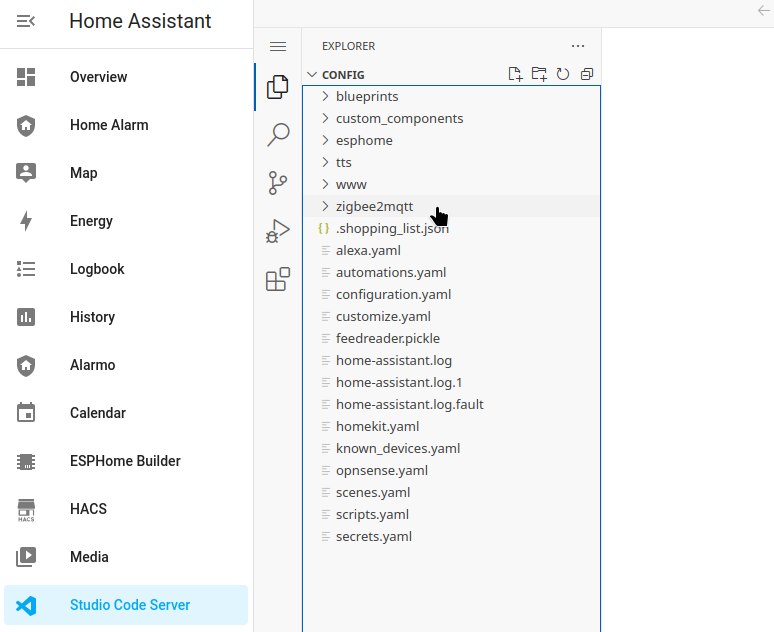
Task: Open the home-assistant.log file
Action: [452, 360]
